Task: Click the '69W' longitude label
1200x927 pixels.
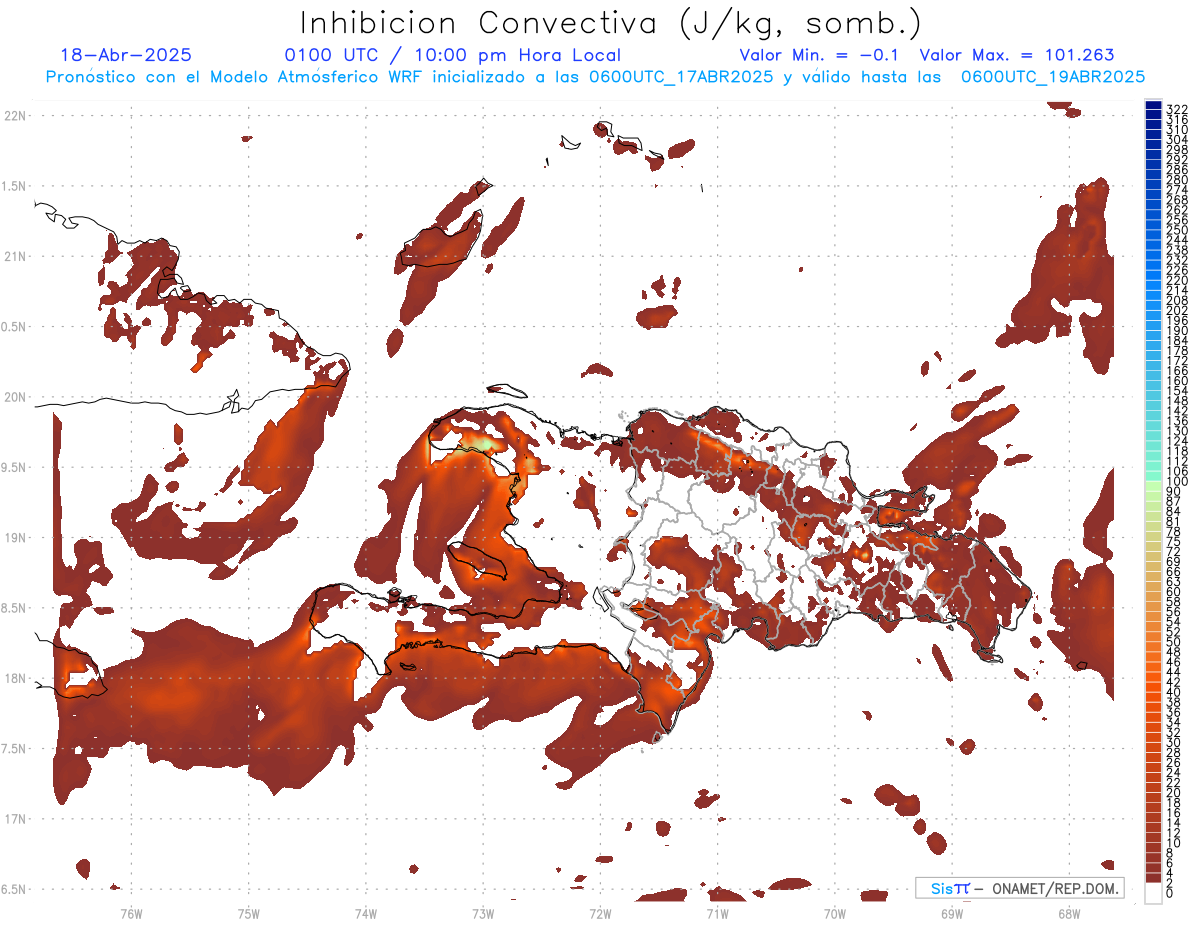Action: tap(951, 913)
